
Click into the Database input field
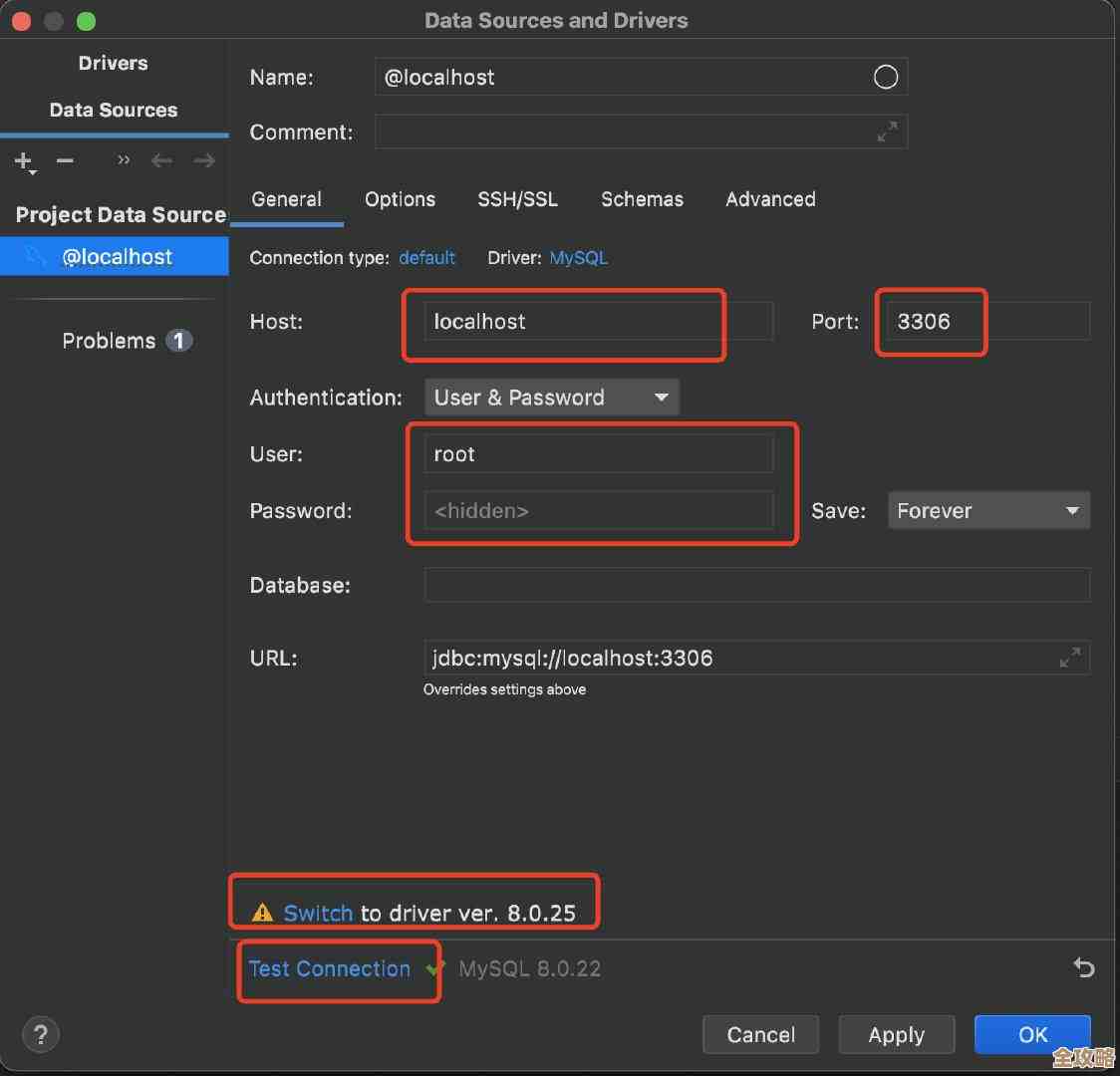(x=756, y=585)
